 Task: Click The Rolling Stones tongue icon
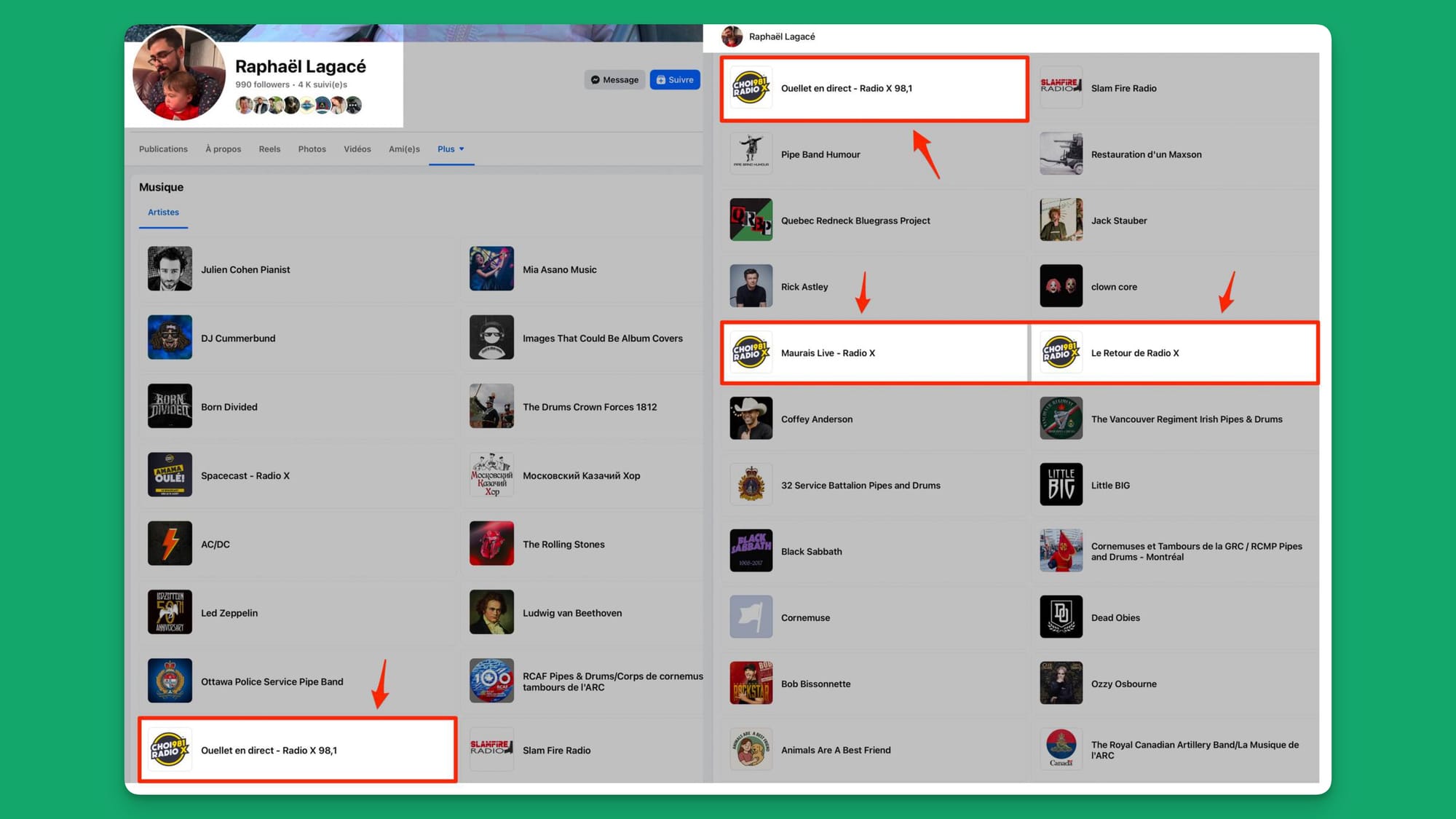[491, 543]
